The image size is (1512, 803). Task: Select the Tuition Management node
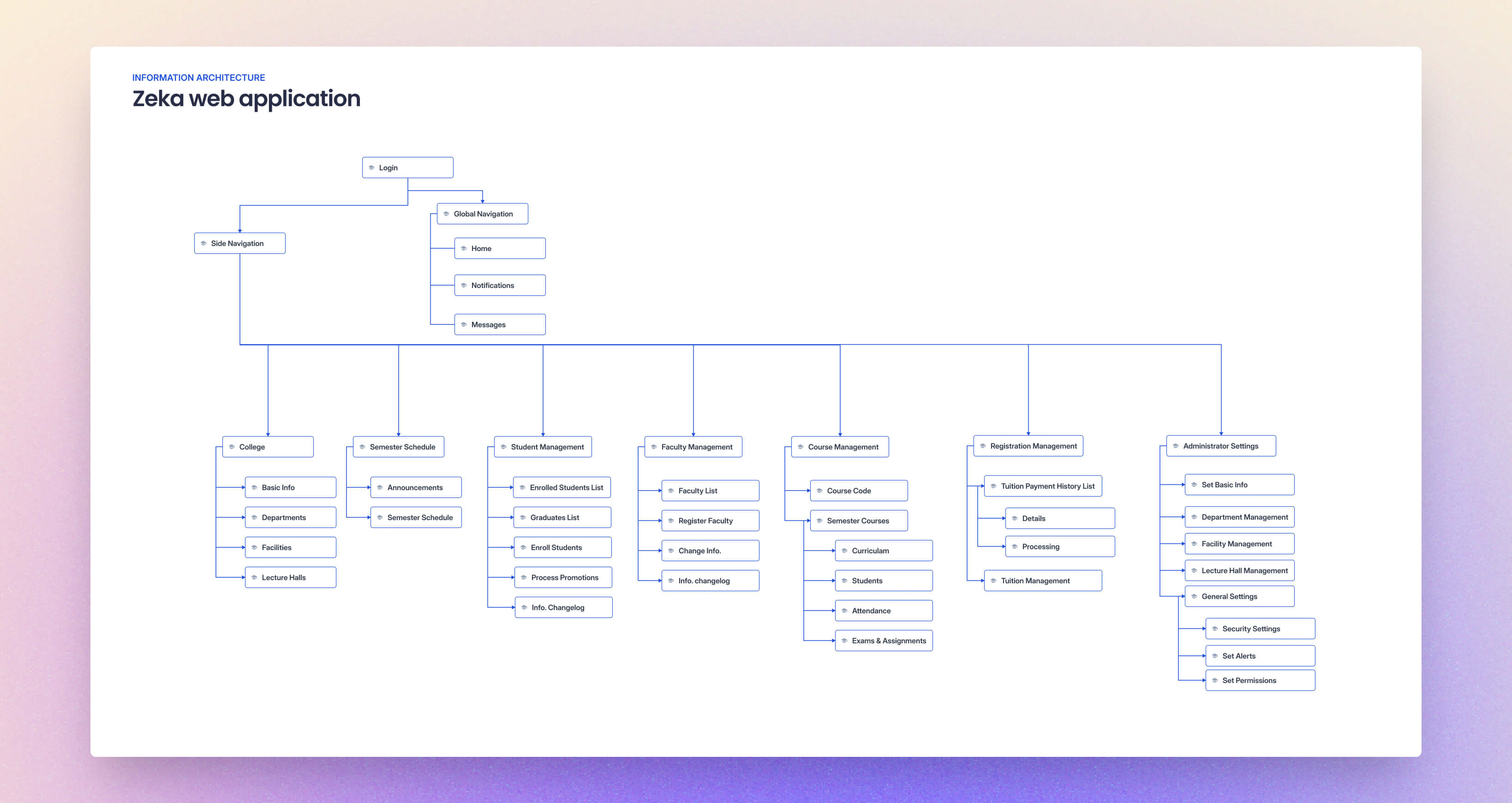pyautogui.click(x=1043, y=581)
